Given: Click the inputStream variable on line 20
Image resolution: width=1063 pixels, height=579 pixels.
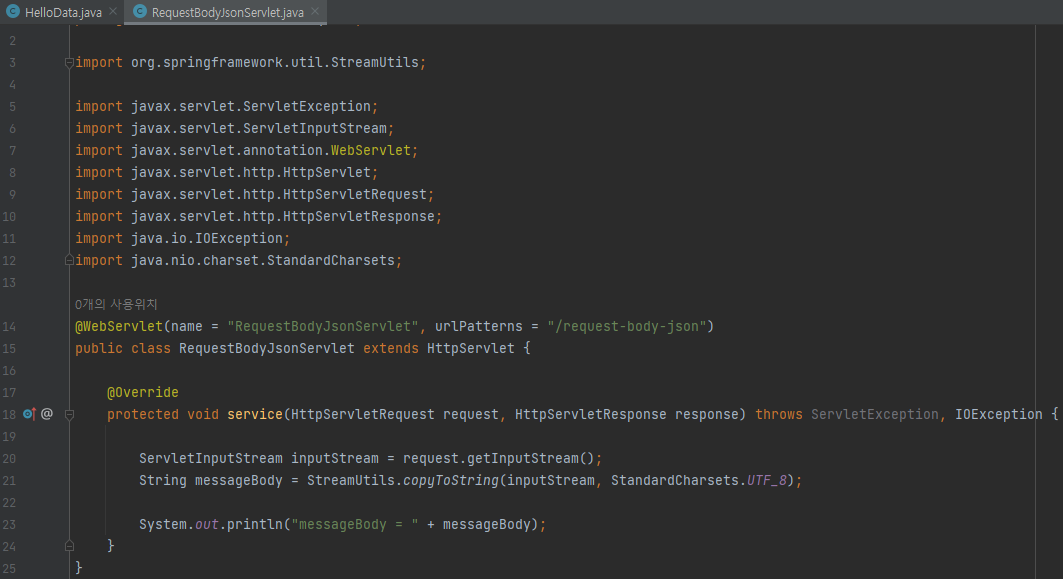Looking at the screenshot, I should 335,458.
